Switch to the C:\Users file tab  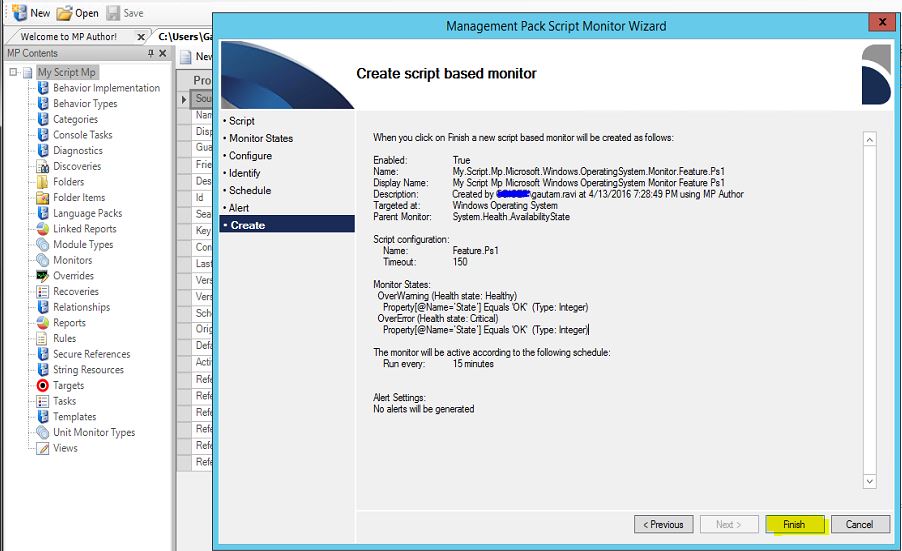185,36
